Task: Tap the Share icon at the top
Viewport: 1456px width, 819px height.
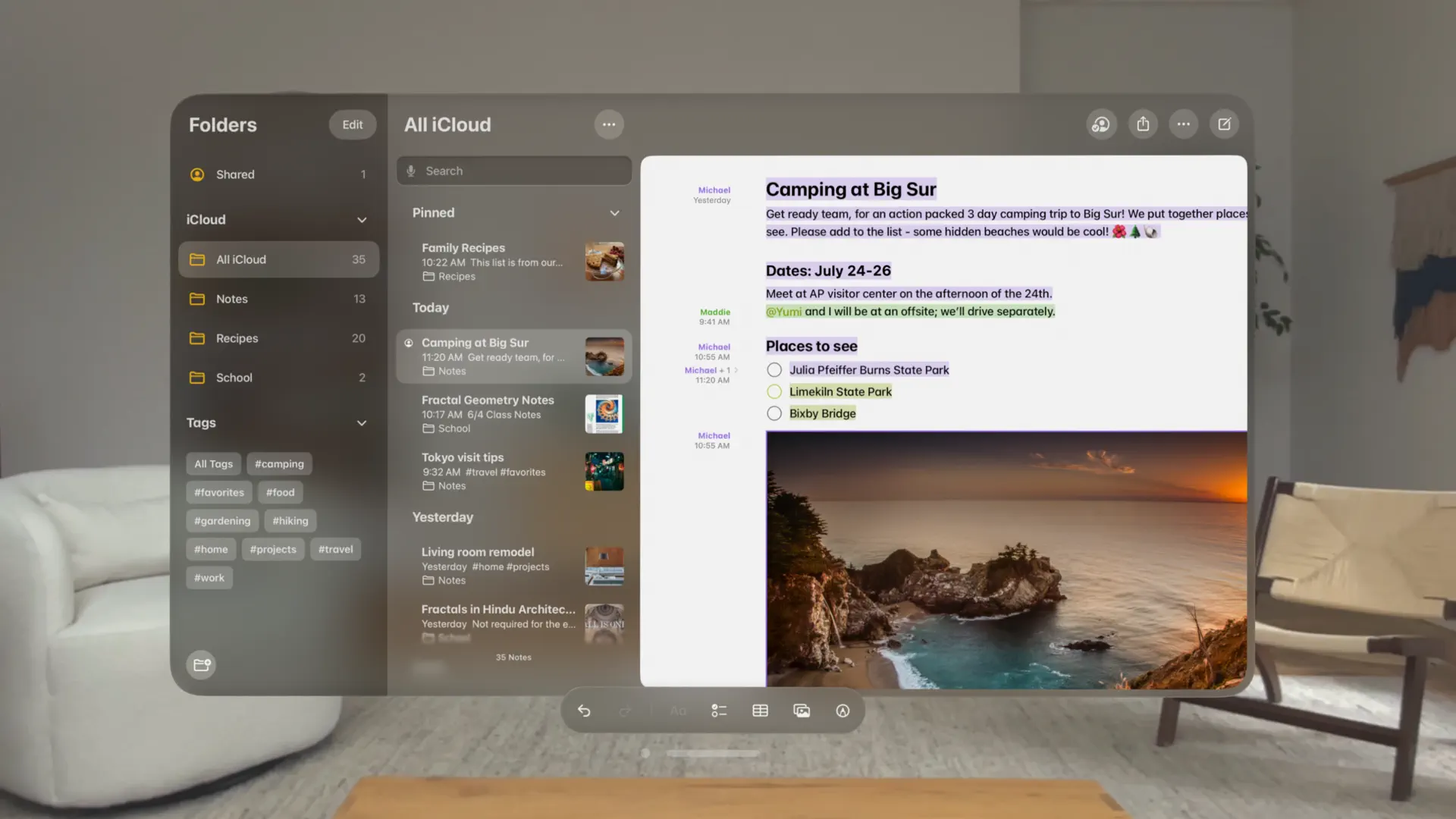Action: [1143, 124]
